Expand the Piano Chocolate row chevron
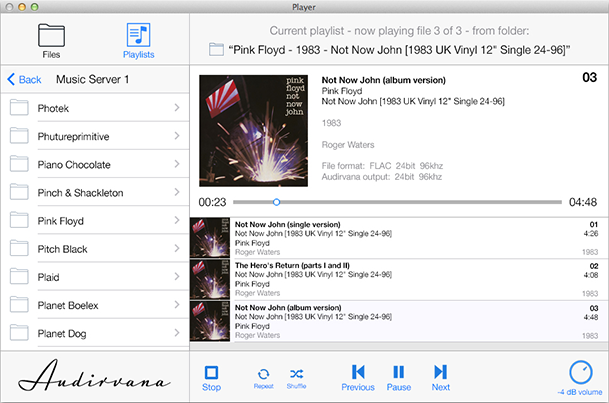The height and width of the screenshot is (403, 609). point(177,164)
